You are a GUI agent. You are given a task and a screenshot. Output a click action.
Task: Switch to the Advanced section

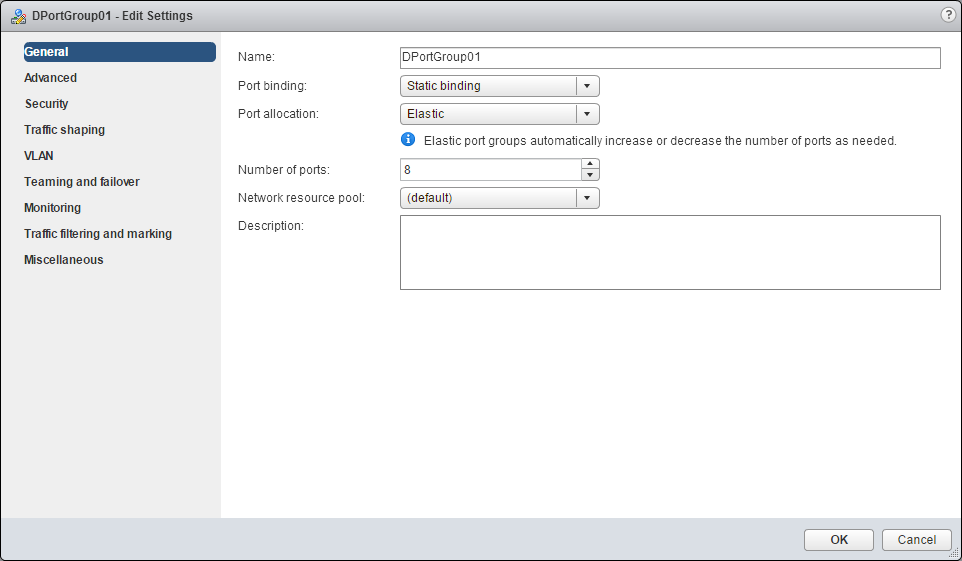51,78
